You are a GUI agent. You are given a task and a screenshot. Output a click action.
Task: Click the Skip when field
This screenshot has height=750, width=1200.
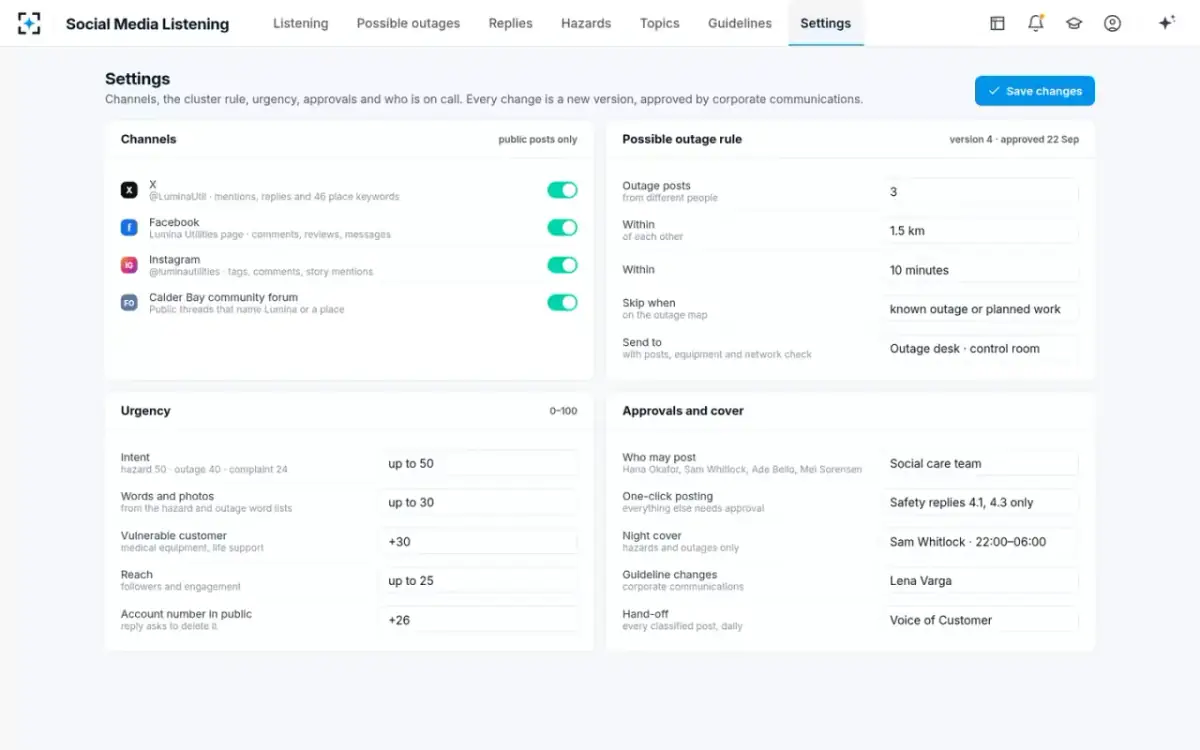[x=980, y=309]
